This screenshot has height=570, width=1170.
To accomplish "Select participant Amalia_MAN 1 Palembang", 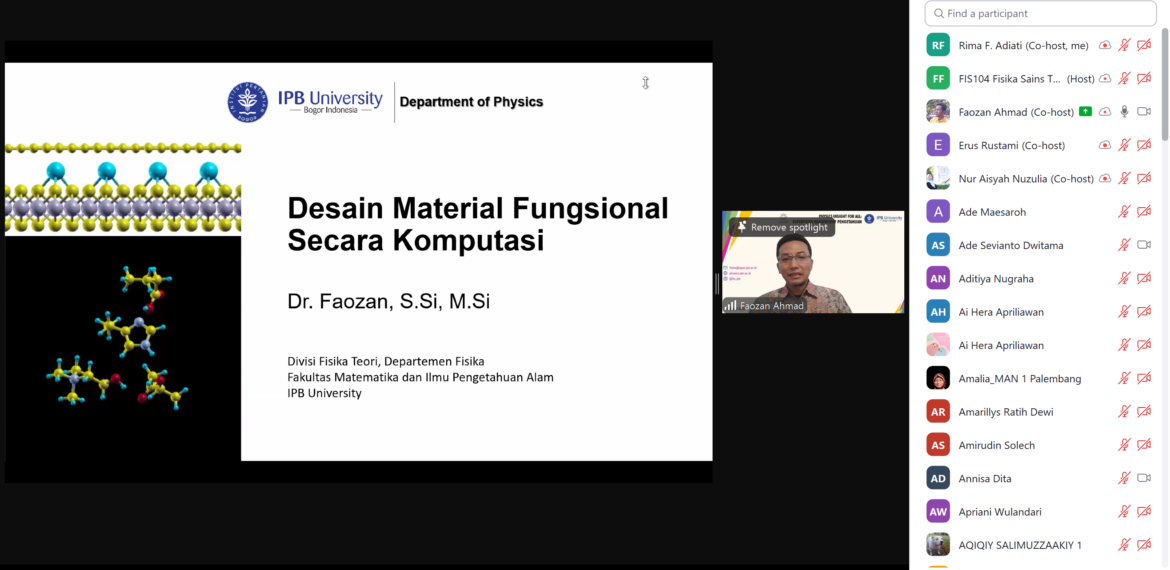I will point(1019,379).
